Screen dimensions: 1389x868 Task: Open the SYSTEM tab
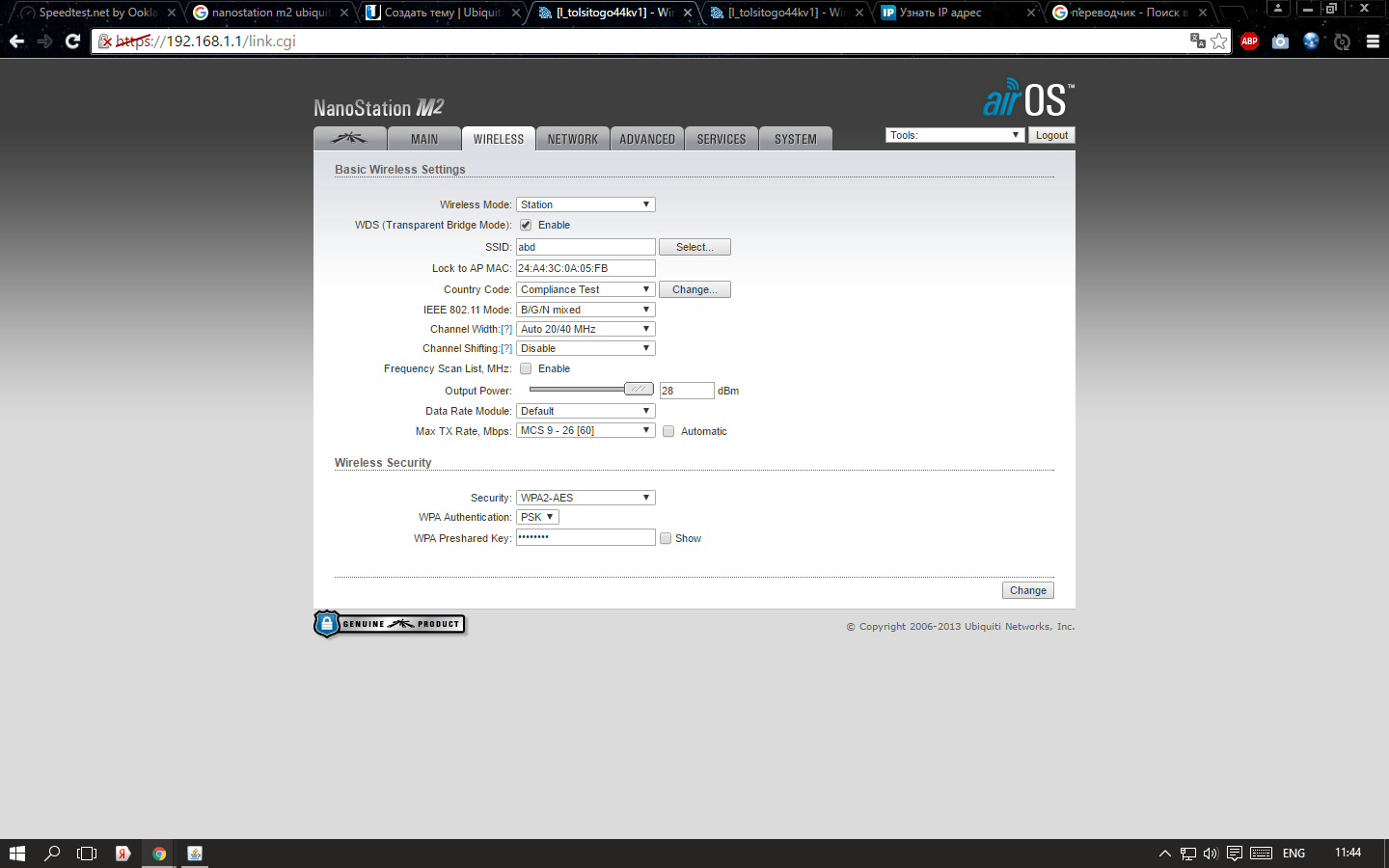(796, 139)
